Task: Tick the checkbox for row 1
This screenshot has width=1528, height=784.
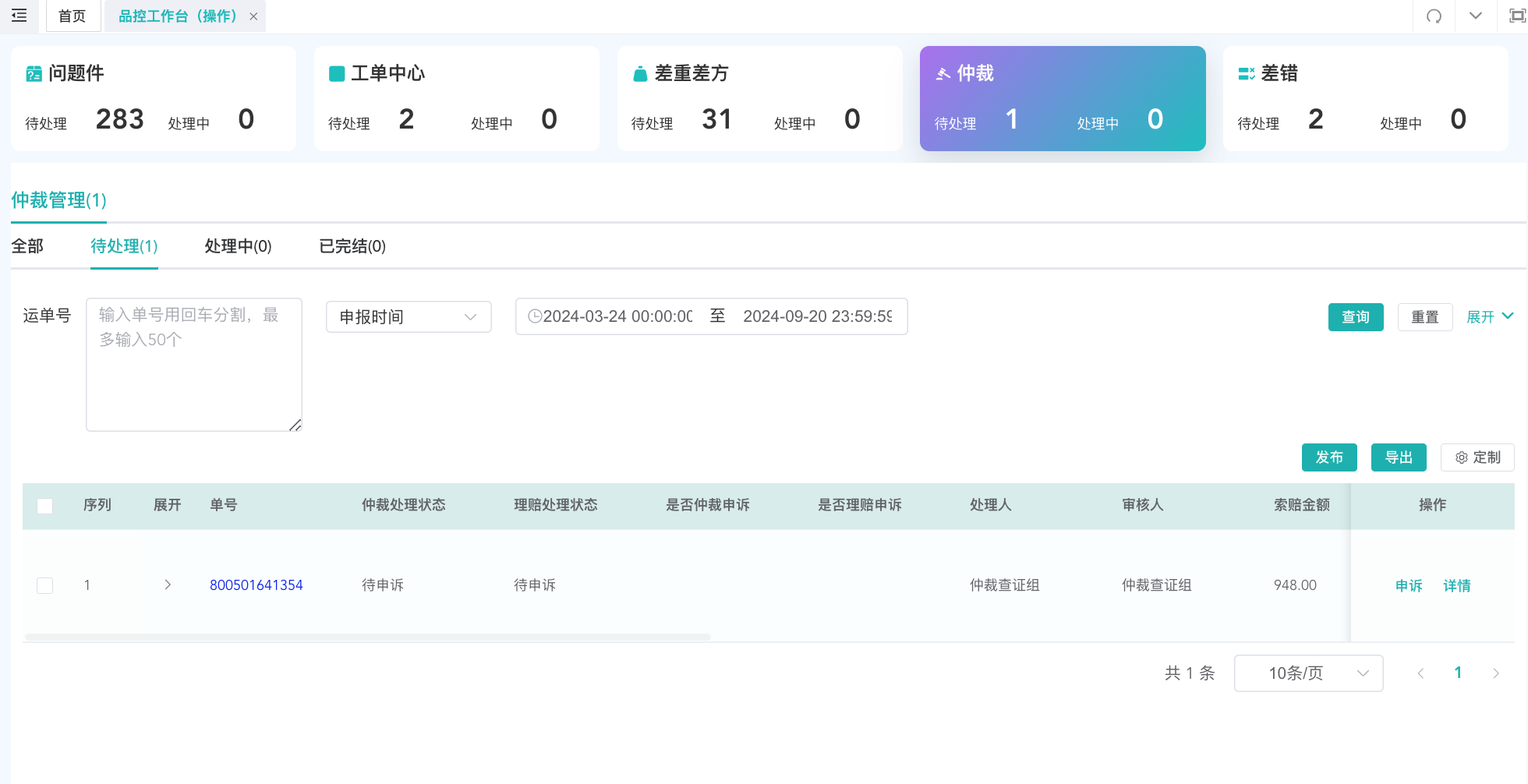Action: [45, 585]
